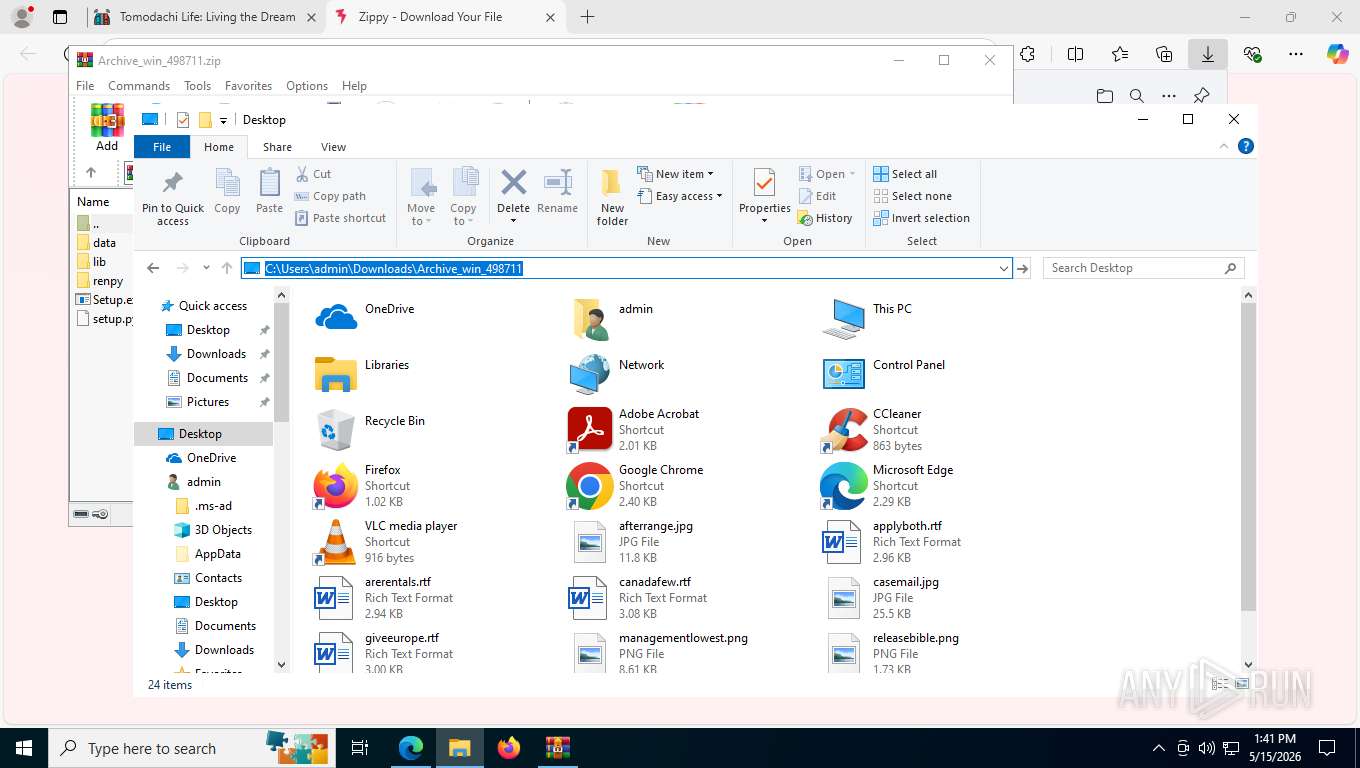Click Select all in ribbon
1360x768 pixels.
pyautogui.click(x=905, y=174)
